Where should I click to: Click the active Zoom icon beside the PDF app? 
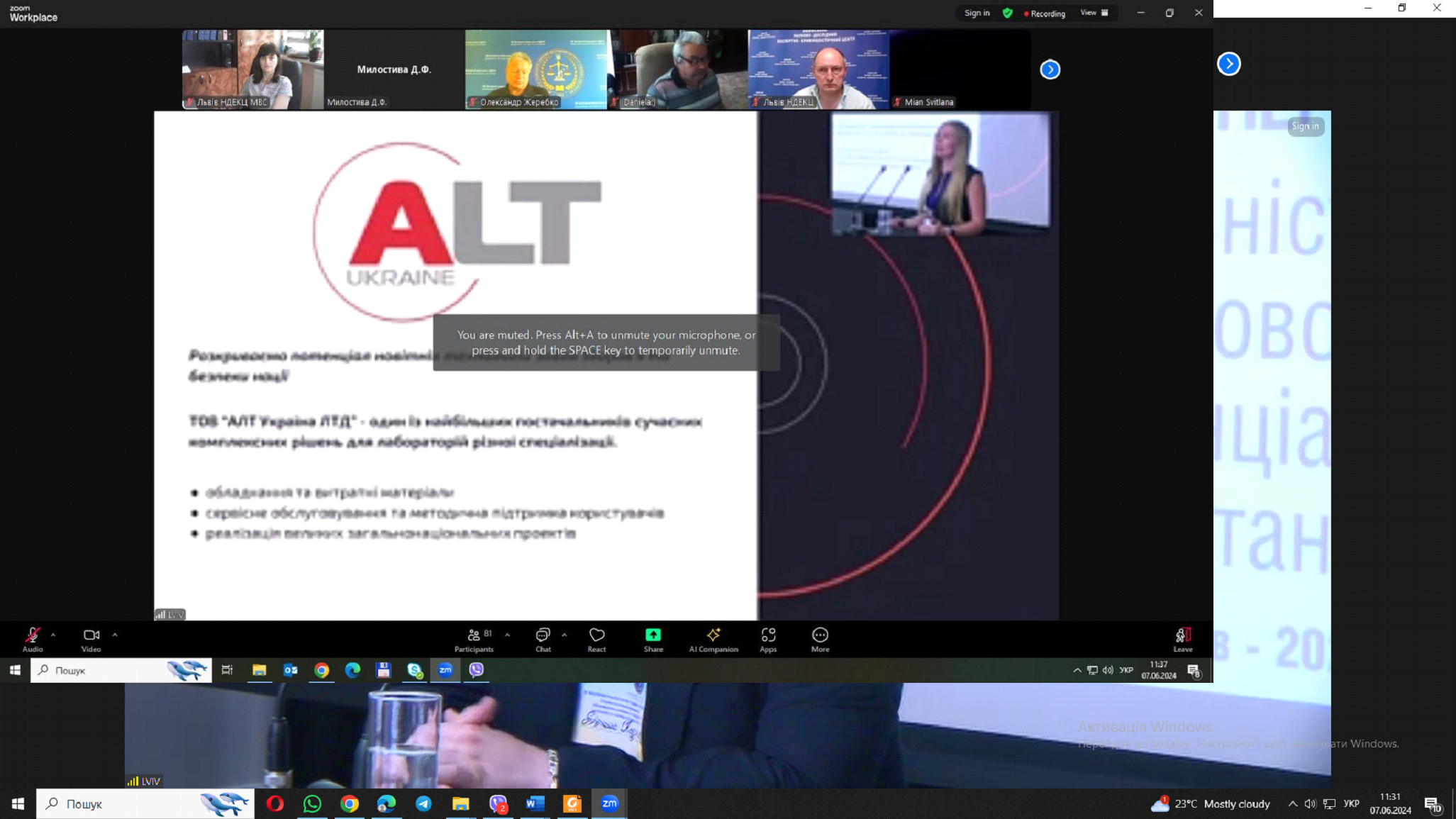coord(609,803)
